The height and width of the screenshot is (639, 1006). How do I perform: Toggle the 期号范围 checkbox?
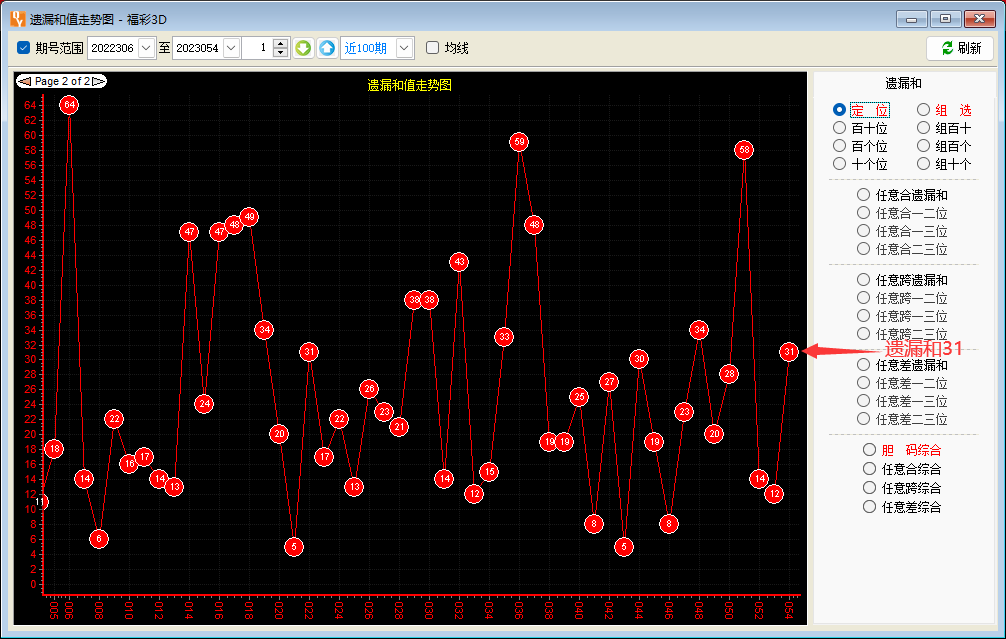click(24, 48)
